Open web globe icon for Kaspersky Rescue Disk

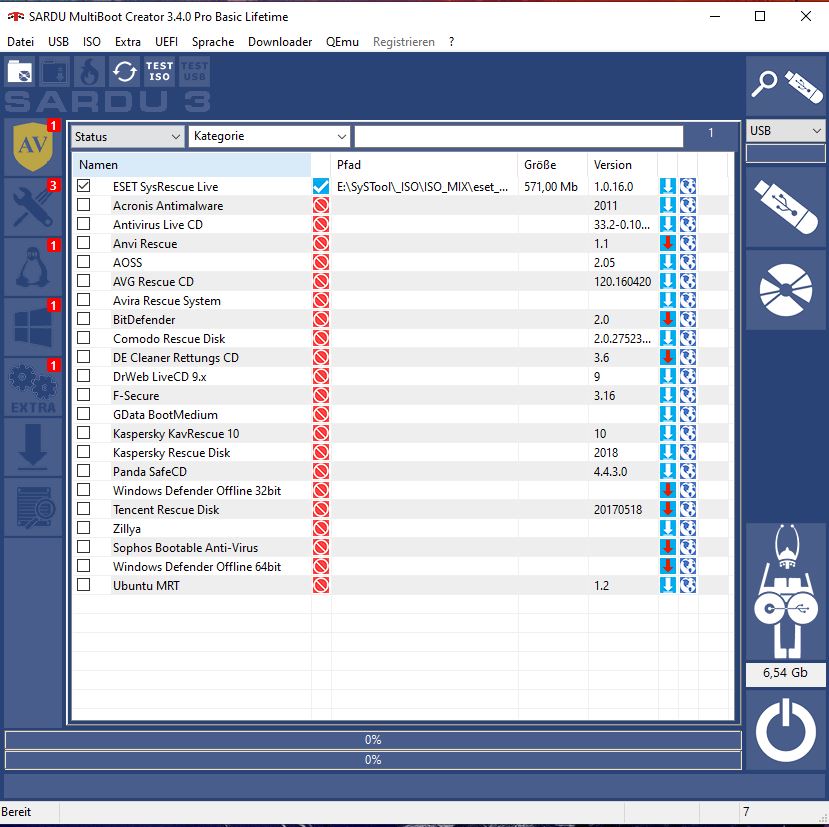click(x=688, y=452)
